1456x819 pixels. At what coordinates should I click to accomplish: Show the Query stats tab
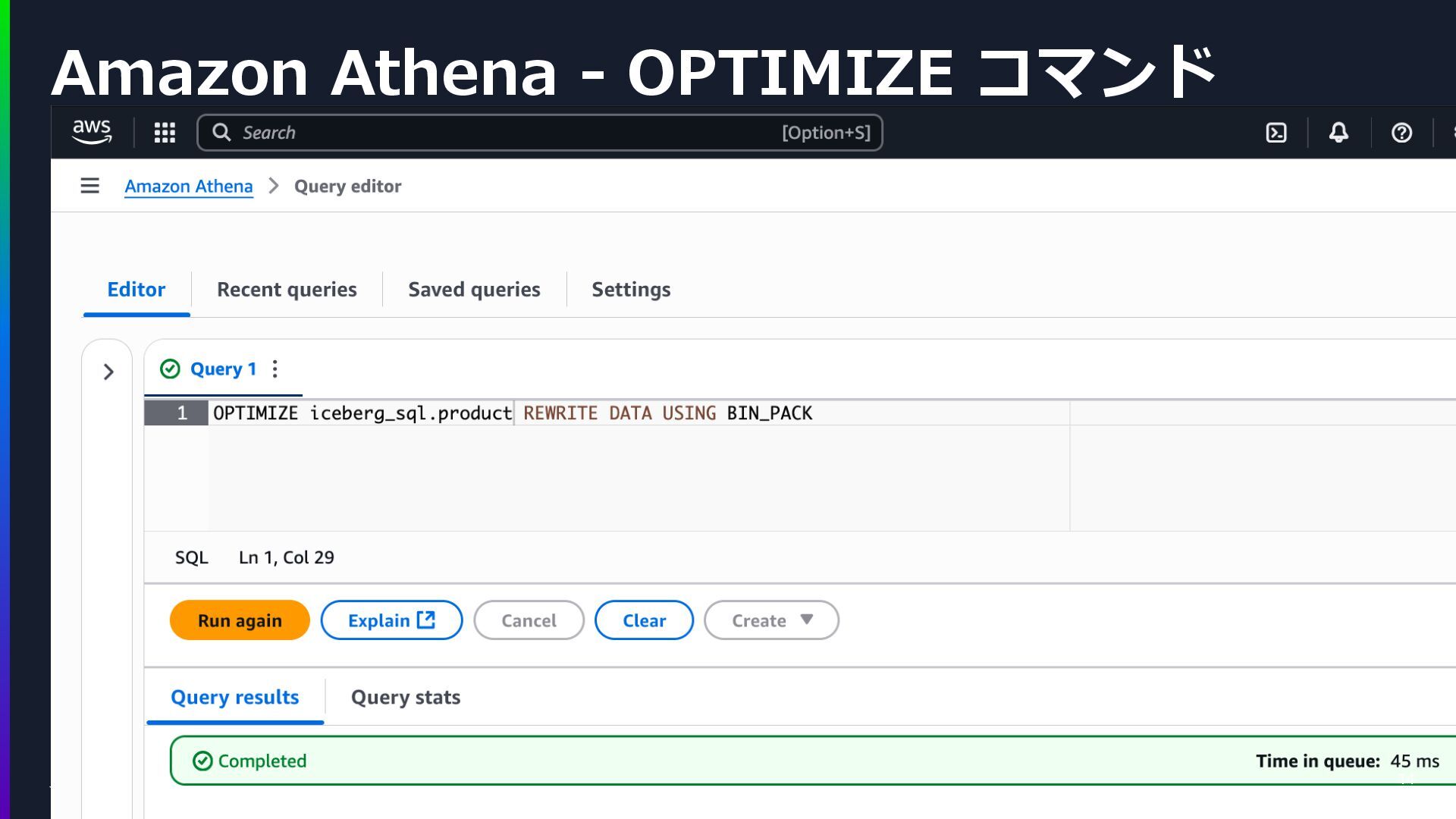(405, 698)
